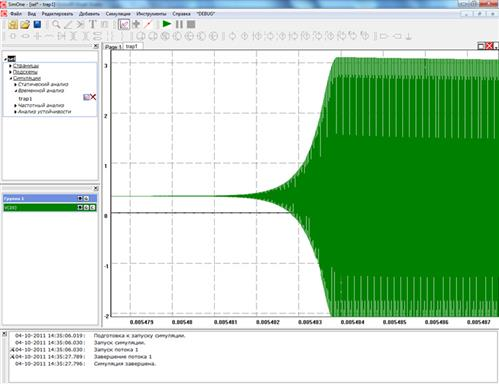The width and height of the screenshot is (499, 384).
Task: Click last small button on green trace row
Action: pos(93,207)
